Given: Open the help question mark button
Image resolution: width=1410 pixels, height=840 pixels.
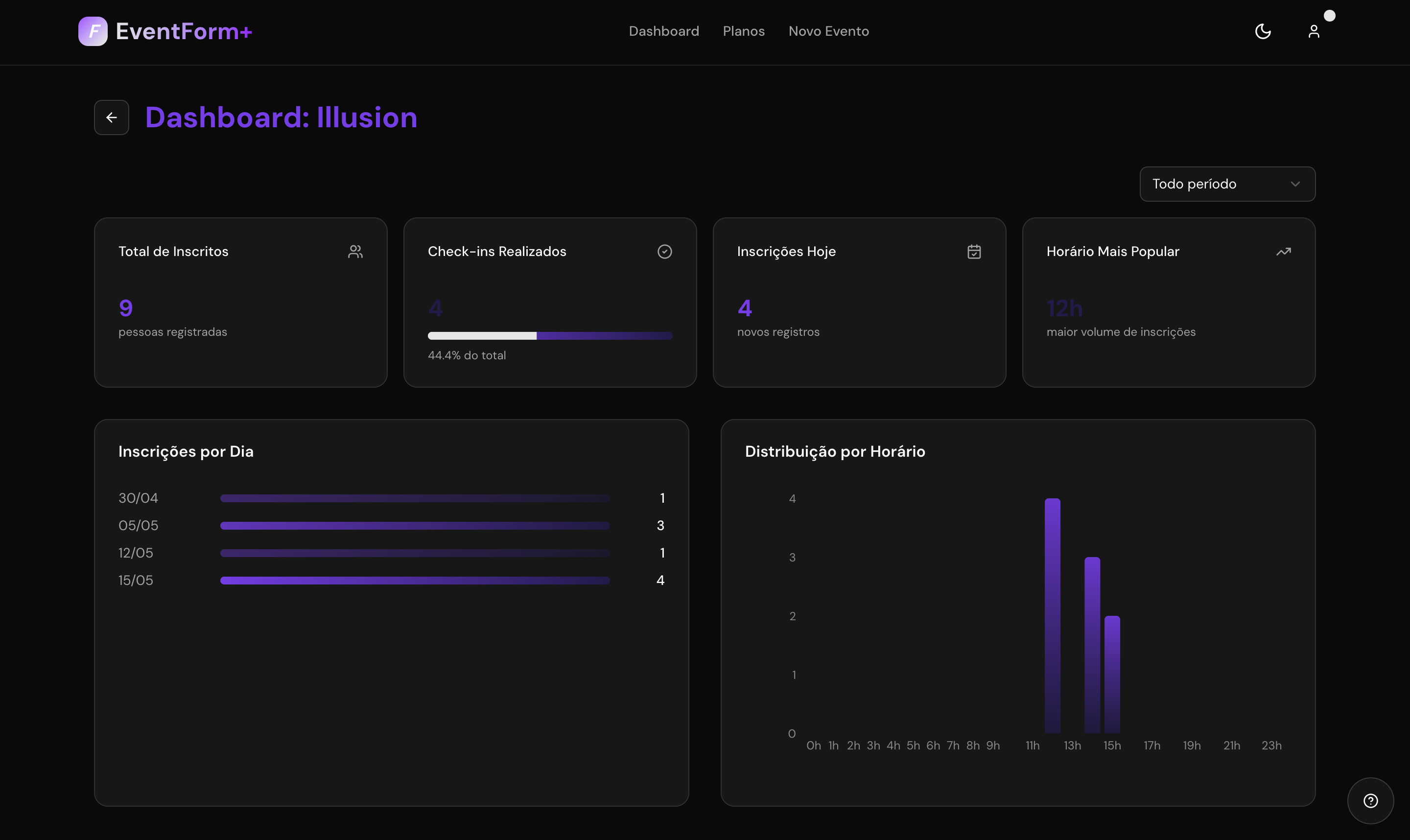Looking at the screenshot, I should coord(1370,800).
